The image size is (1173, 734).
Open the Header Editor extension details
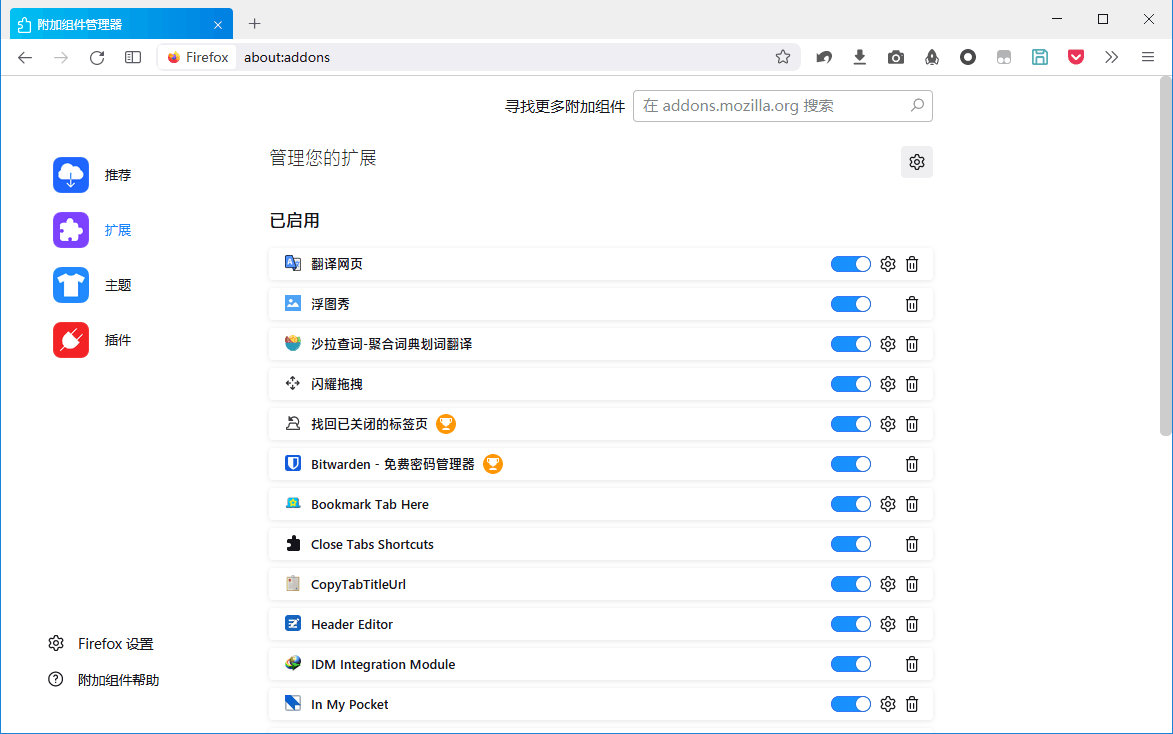601,625
